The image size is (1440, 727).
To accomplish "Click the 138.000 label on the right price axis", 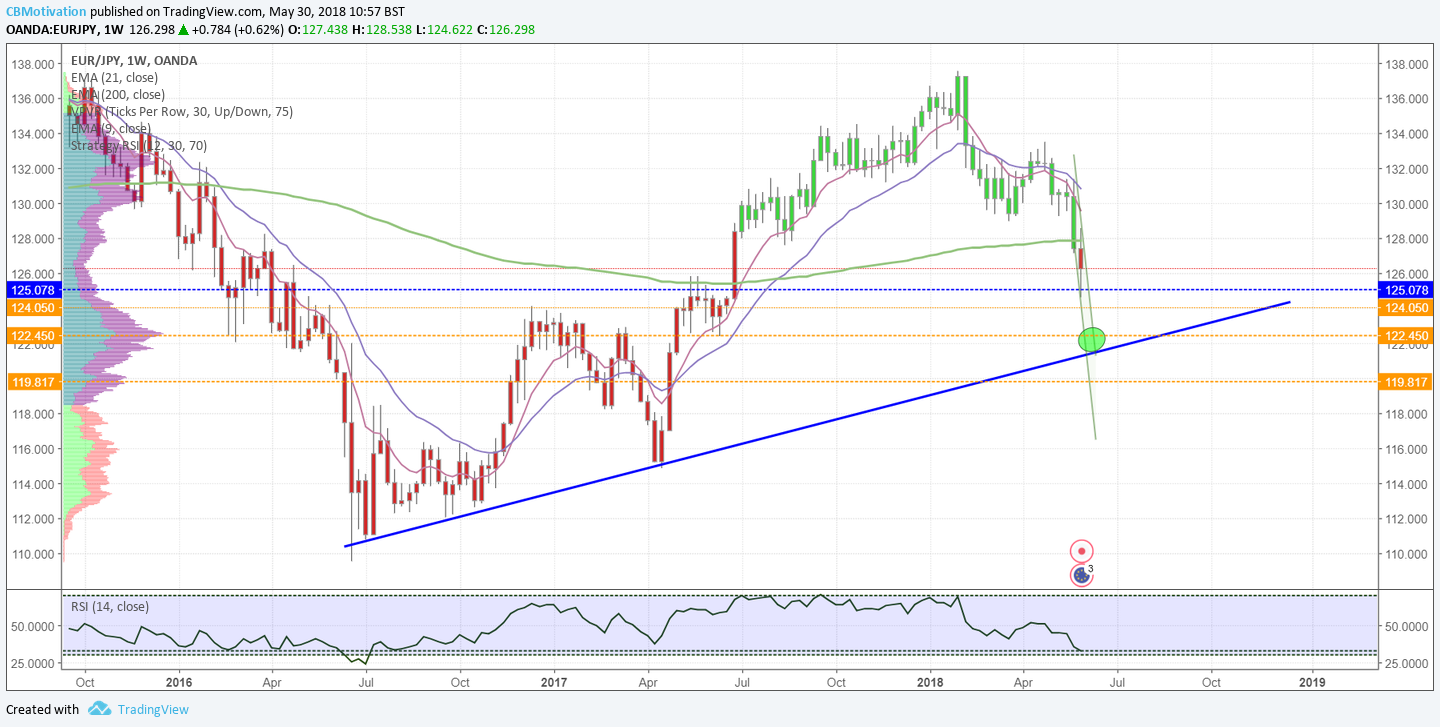I will 1407,64.
